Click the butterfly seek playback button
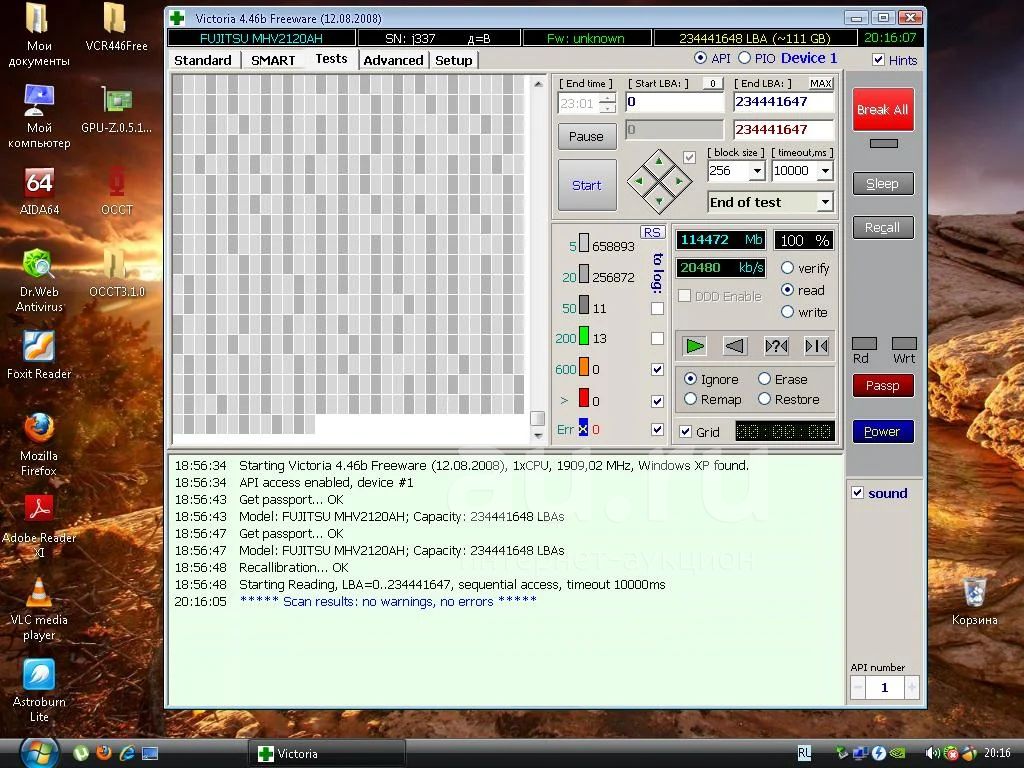This screenshot has height=768, width=1024. click(x=816, y=345)
